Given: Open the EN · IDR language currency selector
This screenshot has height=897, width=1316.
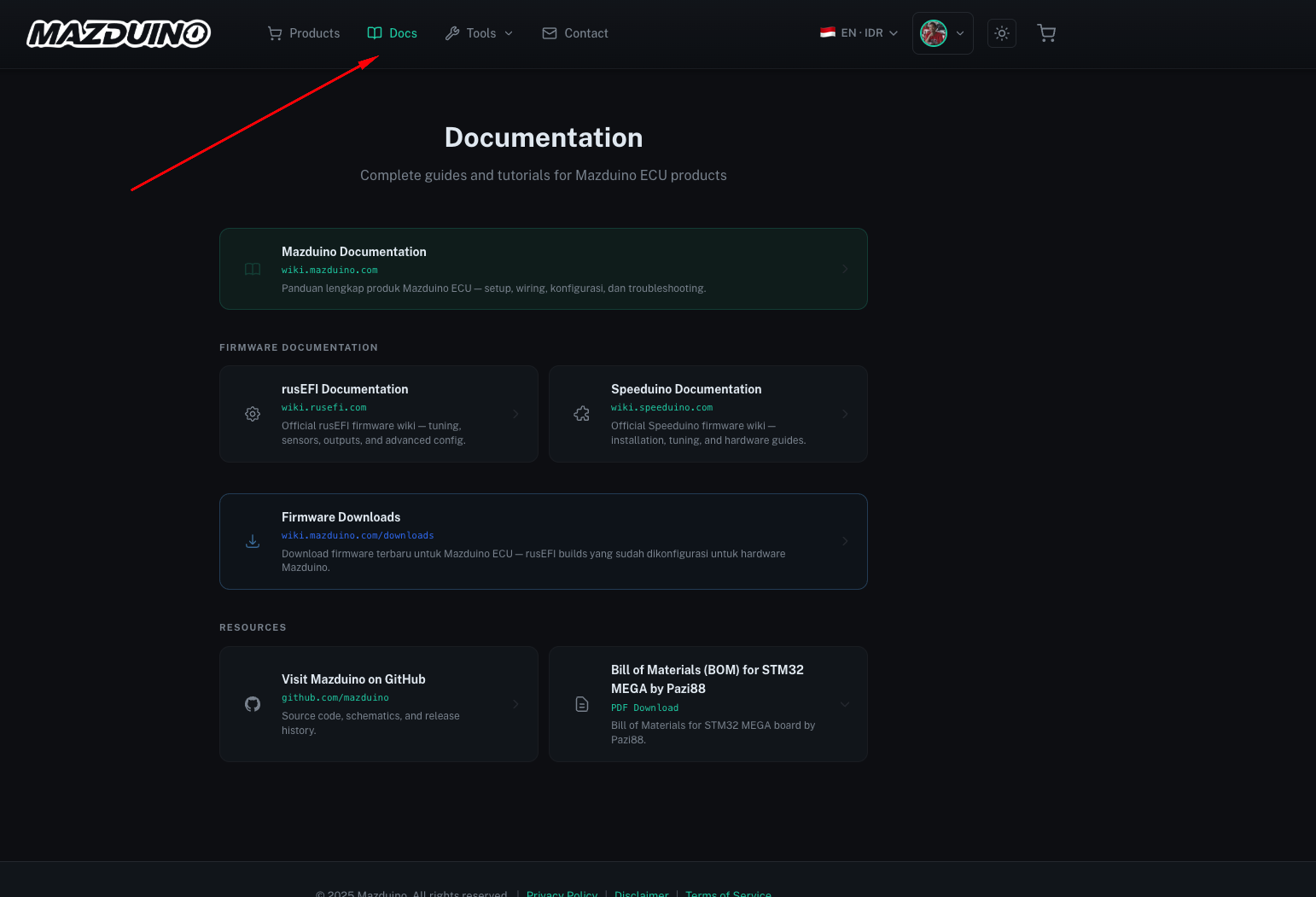Looking at the screenshot, I should point(859,33).
